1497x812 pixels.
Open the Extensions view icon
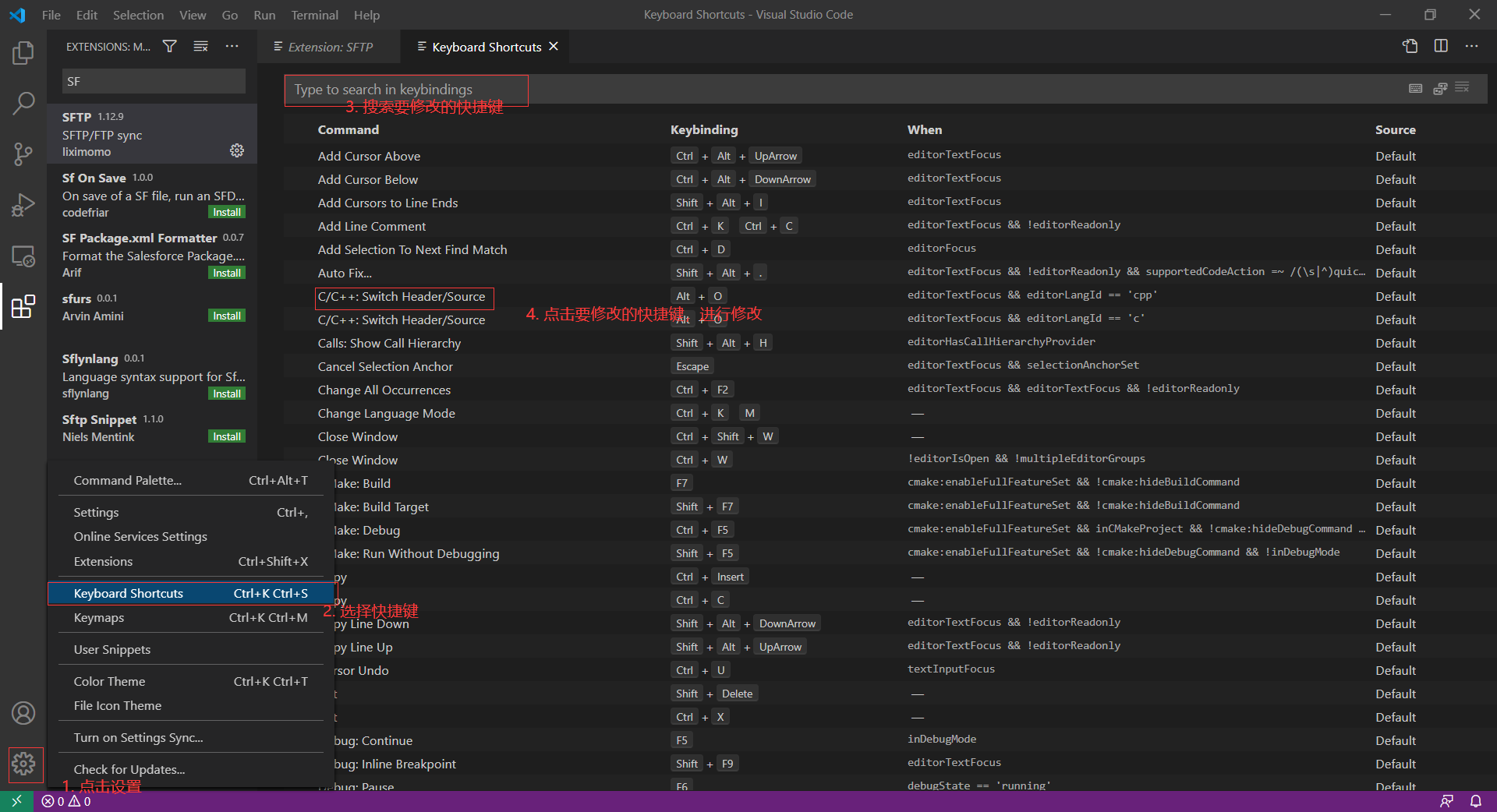tap(23, 306)
